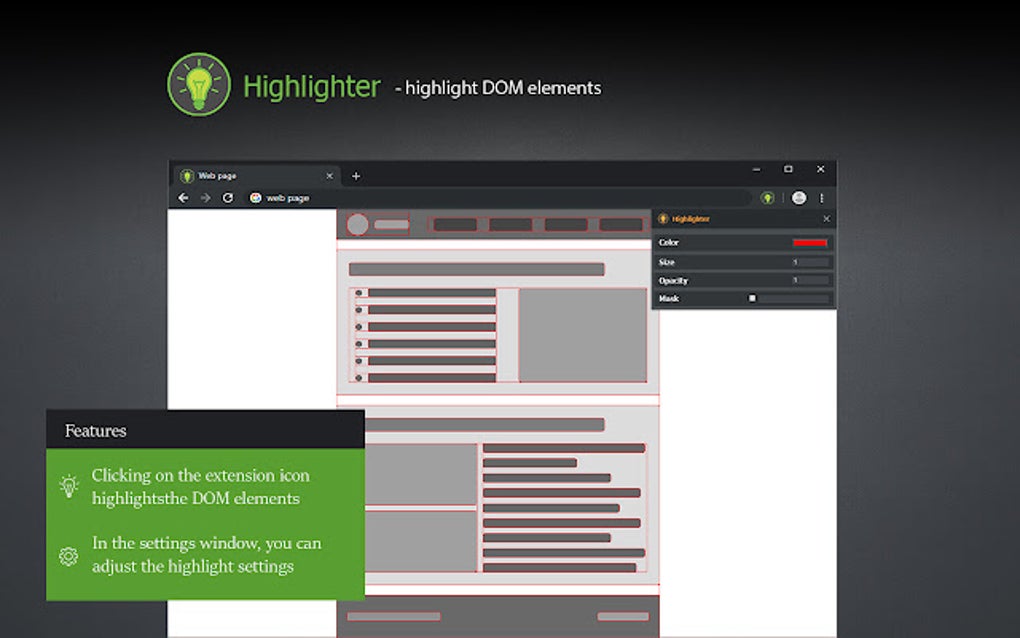This screenshot has height=638, width=1020.
Task: Click the back navigation arrow
Action: pos(182,198)
